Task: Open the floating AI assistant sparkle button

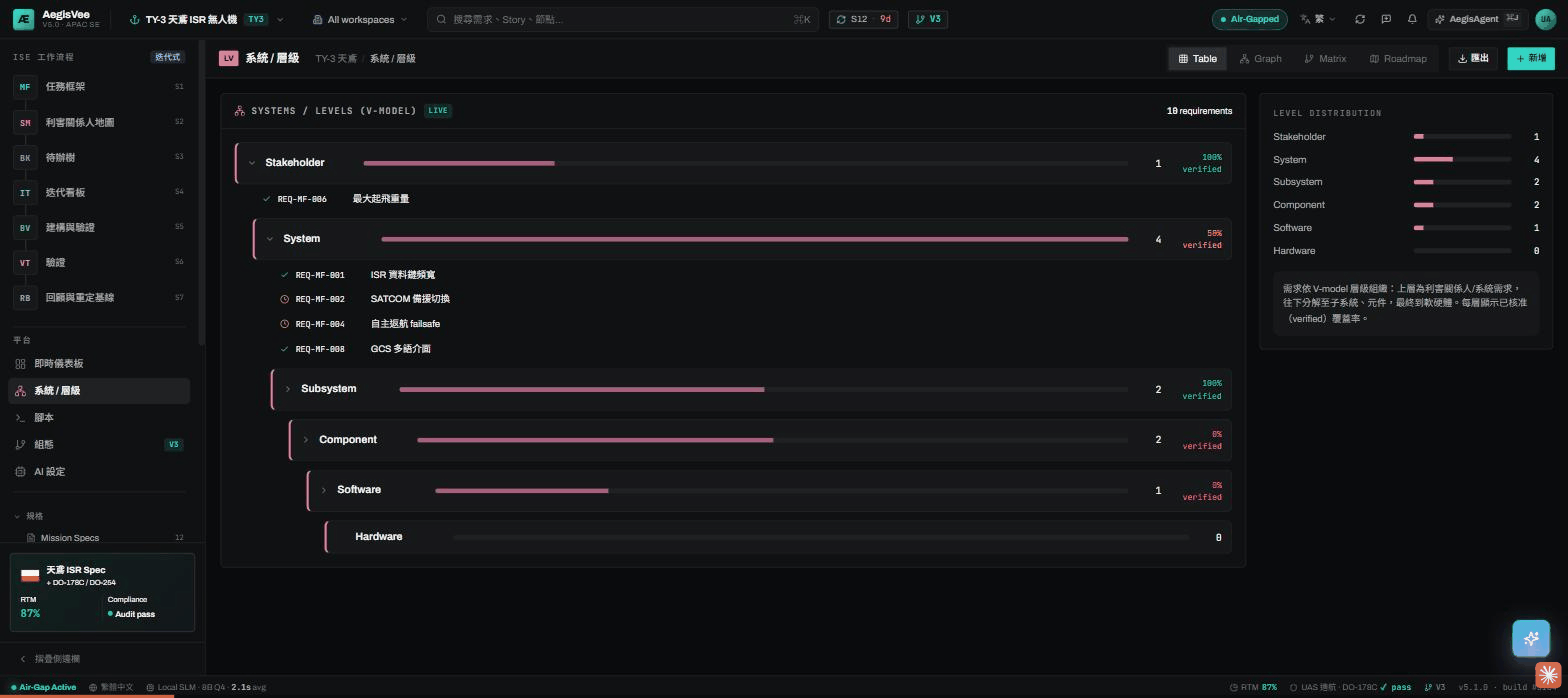Action: pyautogui.click(x=1531, y=638)
